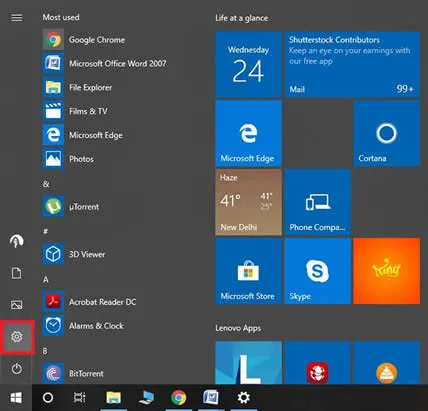Click the Power button in Start sidebar
The height and width of the screenshot is (411, 428).
point(17,369)
